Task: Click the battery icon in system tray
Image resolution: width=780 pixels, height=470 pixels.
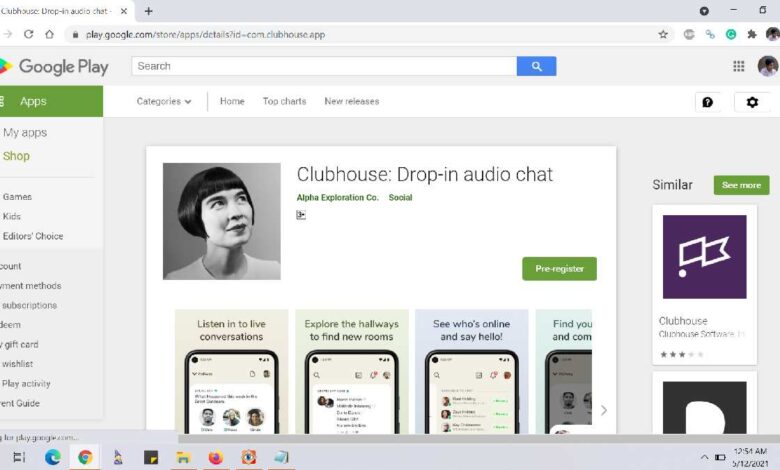Action: 720,457
